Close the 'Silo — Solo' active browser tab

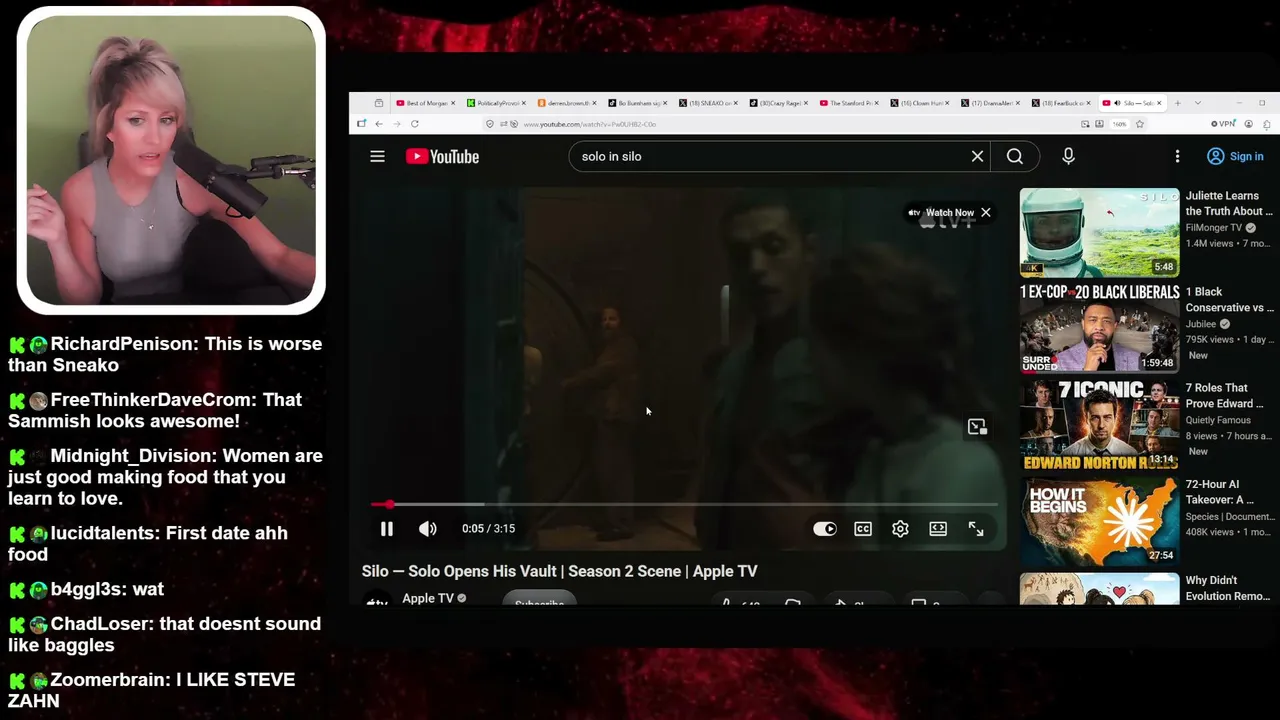(1160, 103)
